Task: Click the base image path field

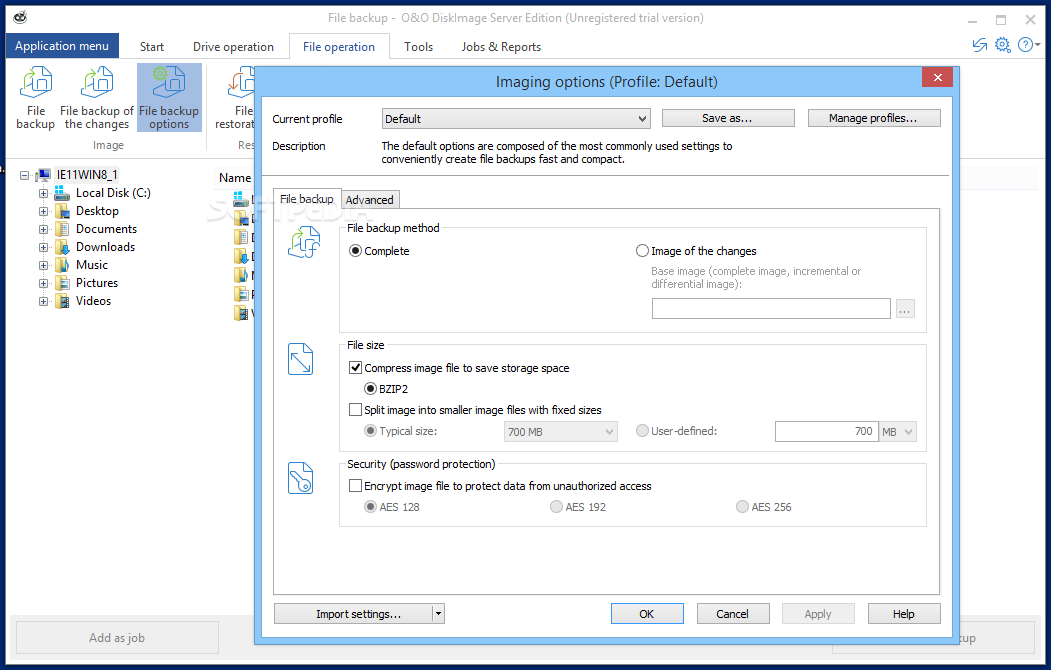Action: point(771,309)
